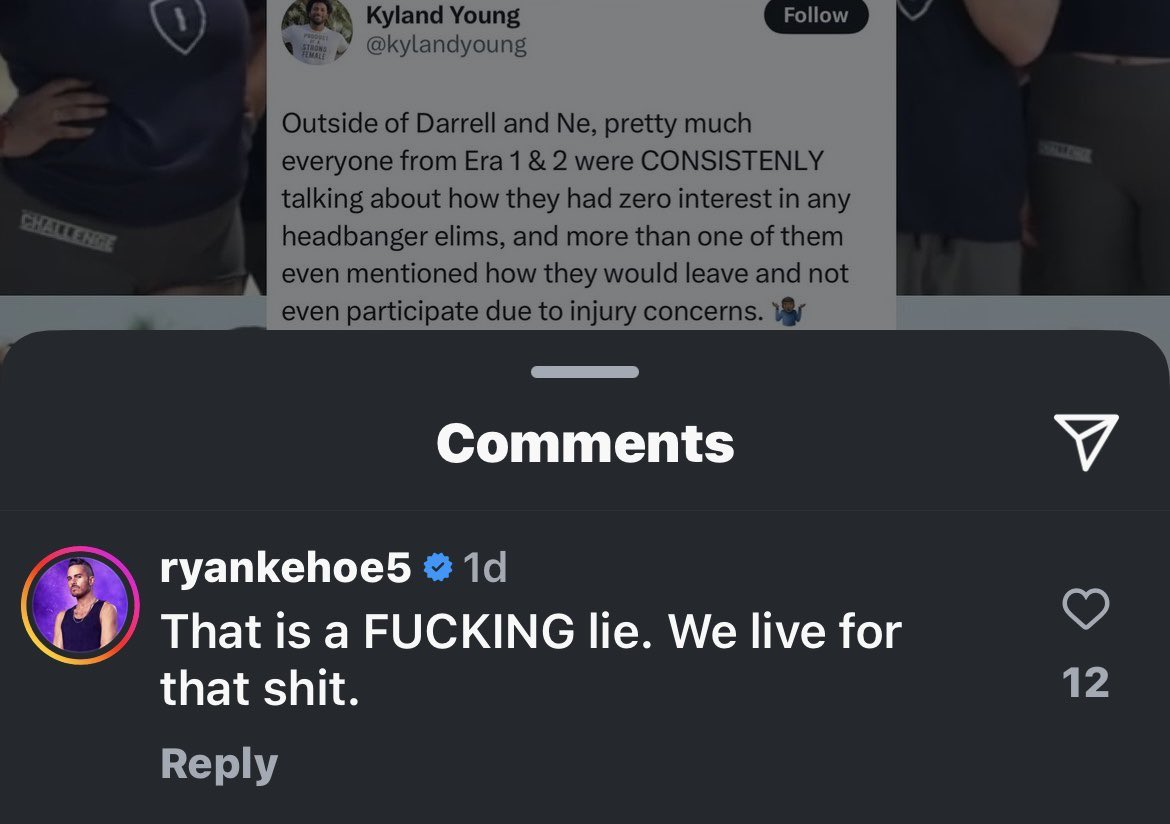View the 12 likes count
Image resolution: width=1170 pixels, height=824 pixels.
tap(1086, 682)
